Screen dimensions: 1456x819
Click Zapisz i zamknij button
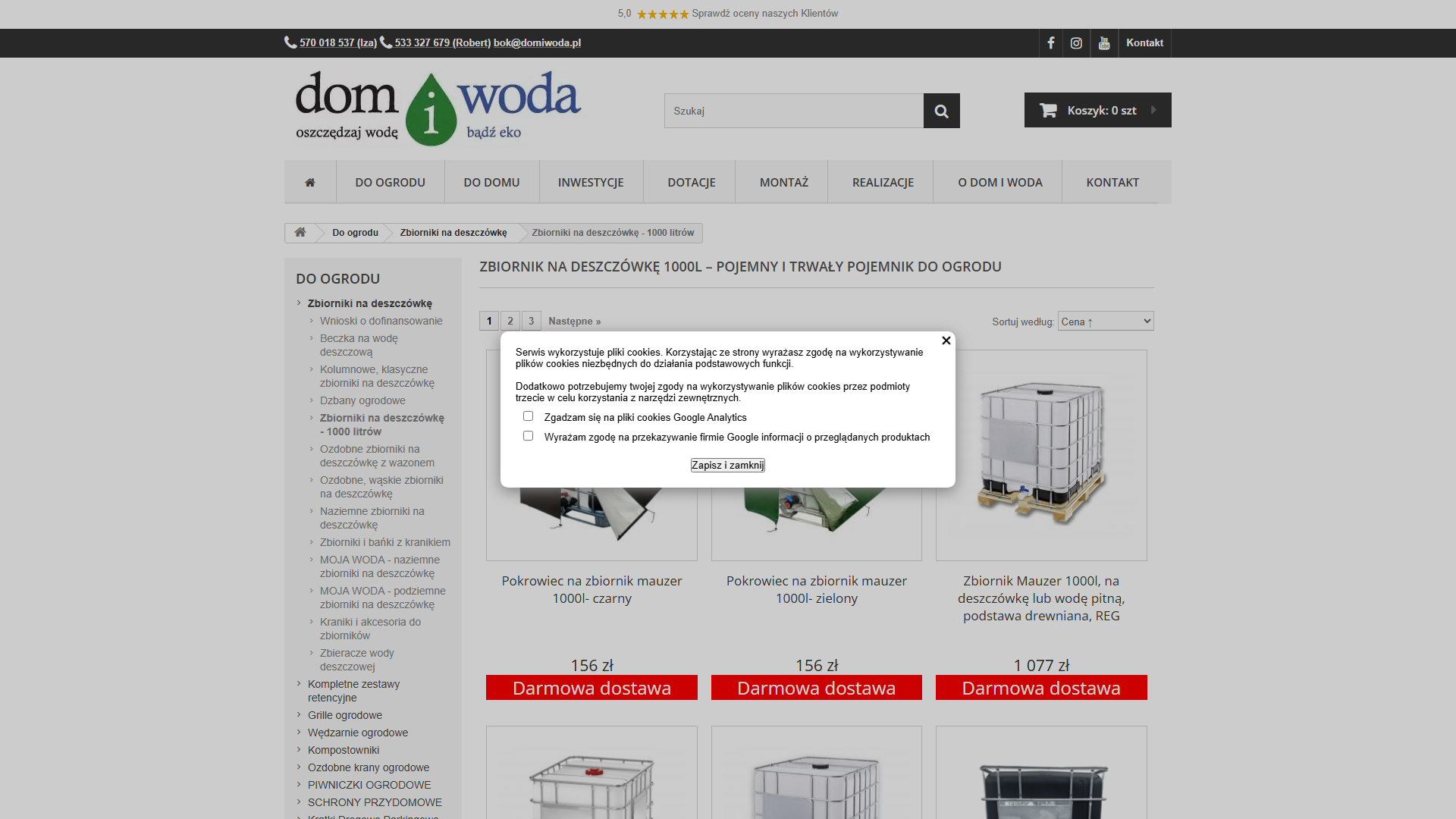pyautogui.click(x=727, y=466)
